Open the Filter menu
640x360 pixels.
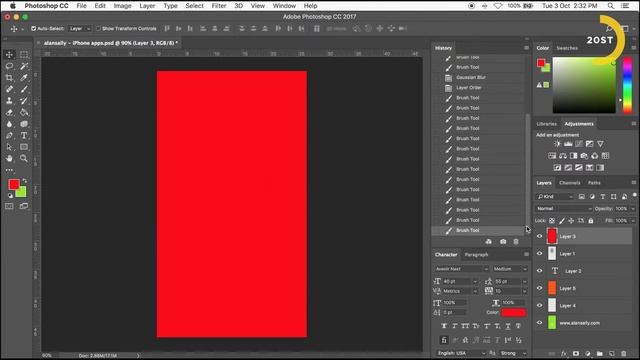coord(219,6)
